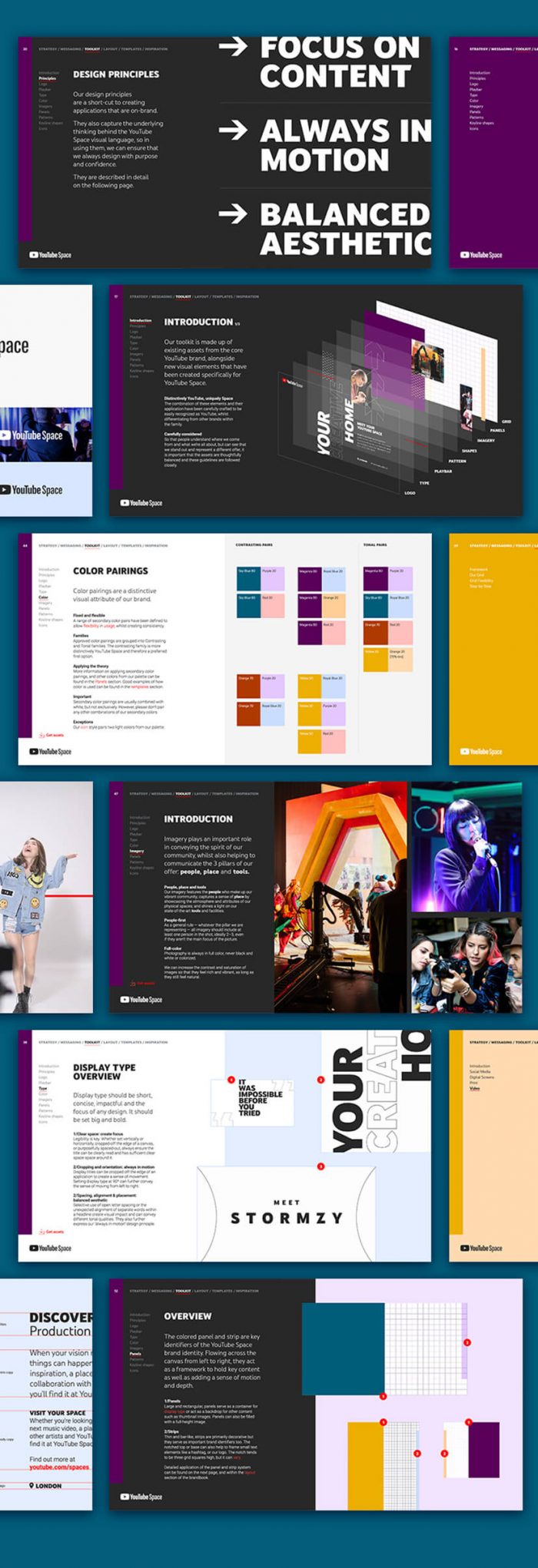Screen dimensions: 538x1568
Task: Open Get assets link on Color Pairings slide
Action: coord(51,735)
